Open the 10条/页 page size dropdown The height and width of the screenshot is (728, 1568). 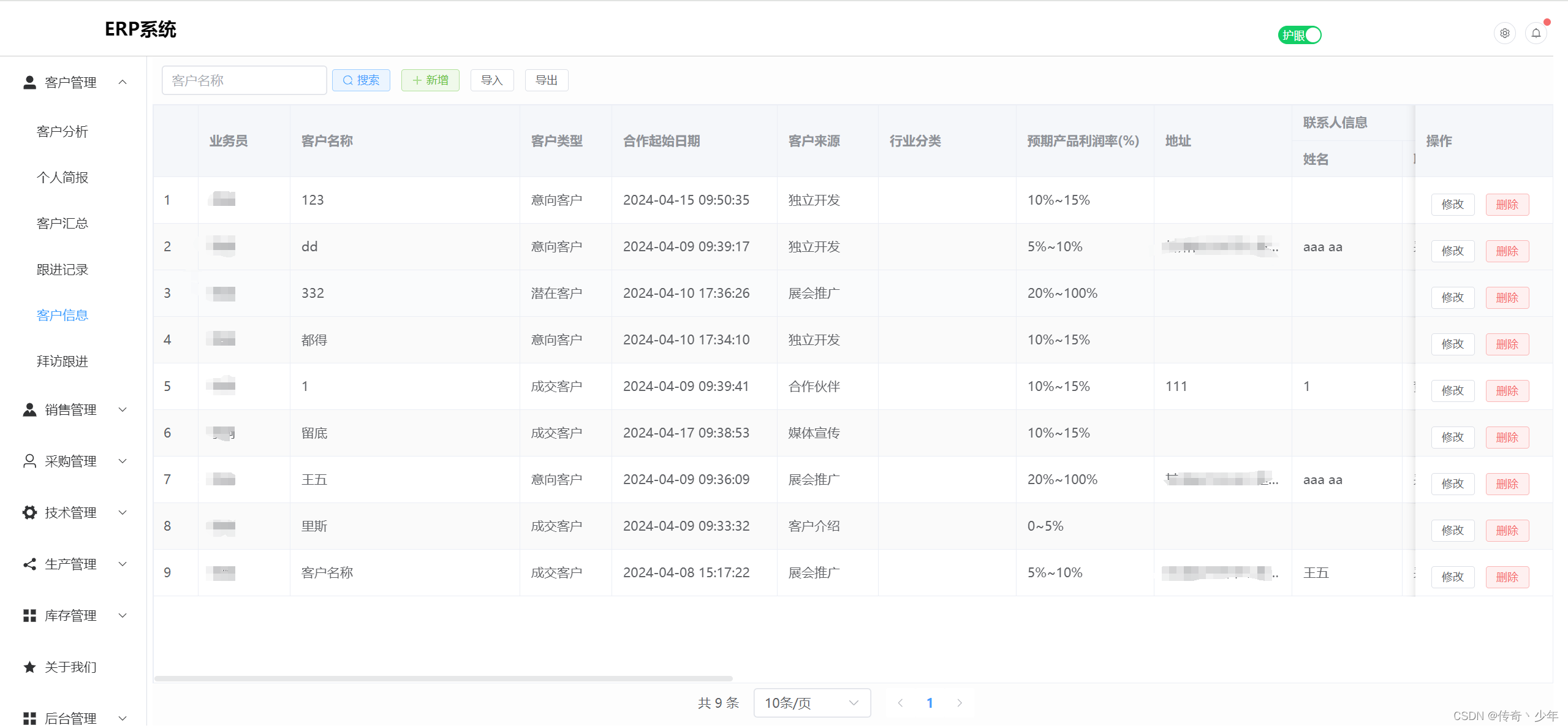[x=812, y=703]
